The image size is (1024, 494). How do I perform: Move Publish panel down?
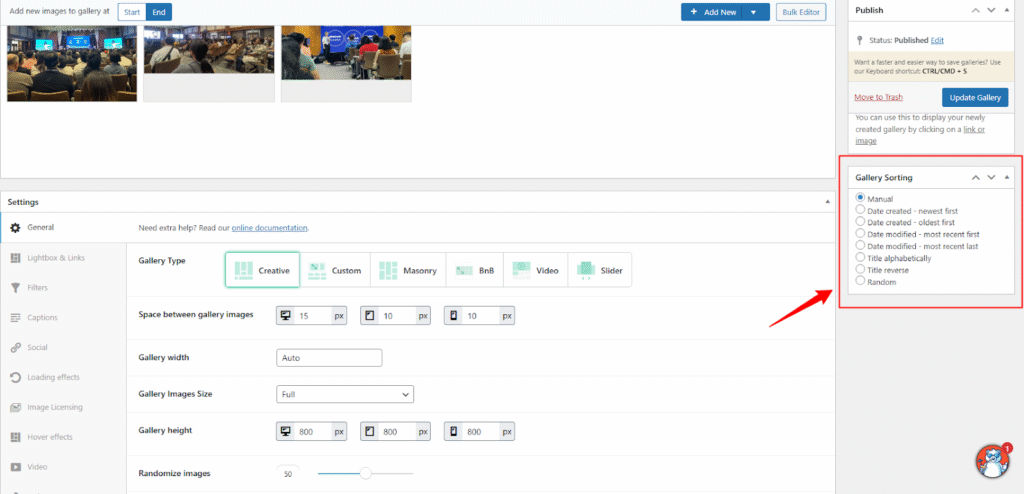tap(991, 10)
